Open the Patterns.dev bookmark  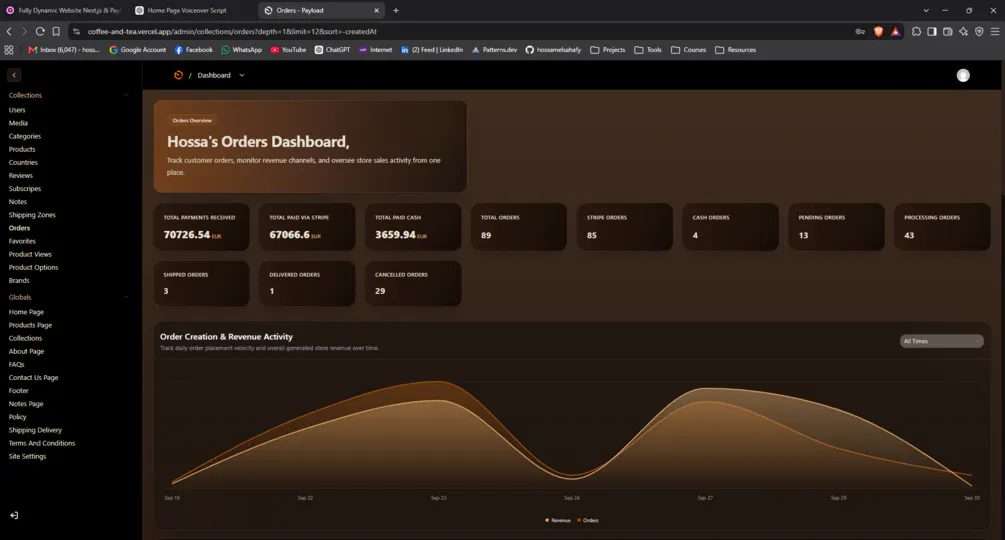coord(494,50)
